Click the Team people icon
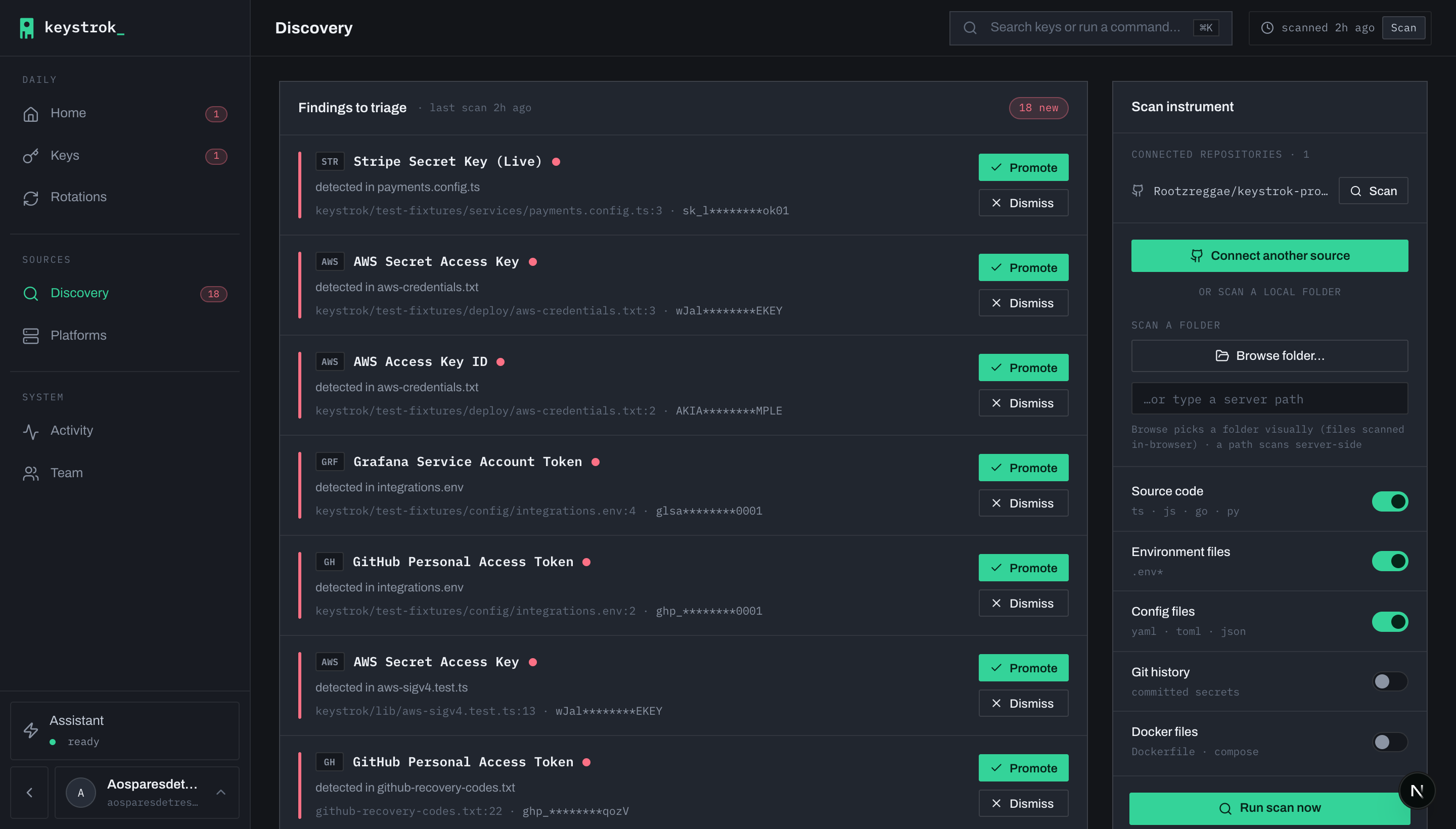Screen dimensions: 1456x829 coord(31,473)
